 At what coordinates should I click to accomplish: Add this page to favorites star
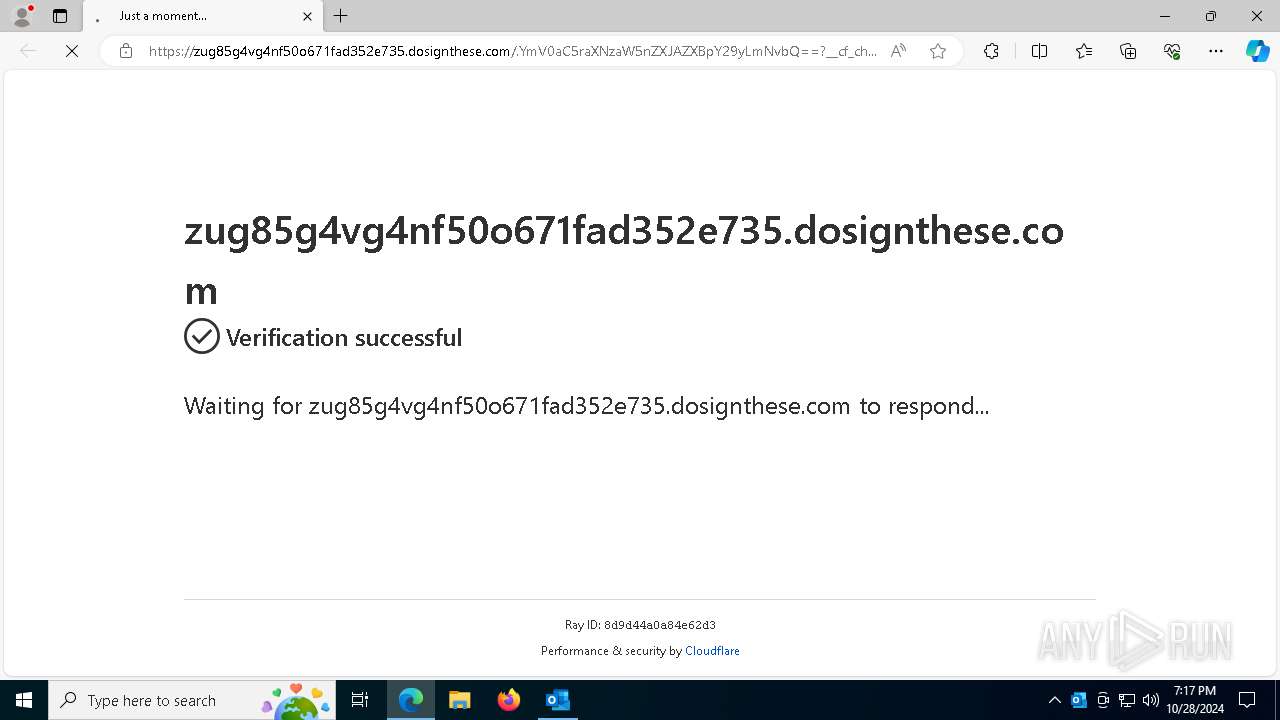[x=937, y=51]
